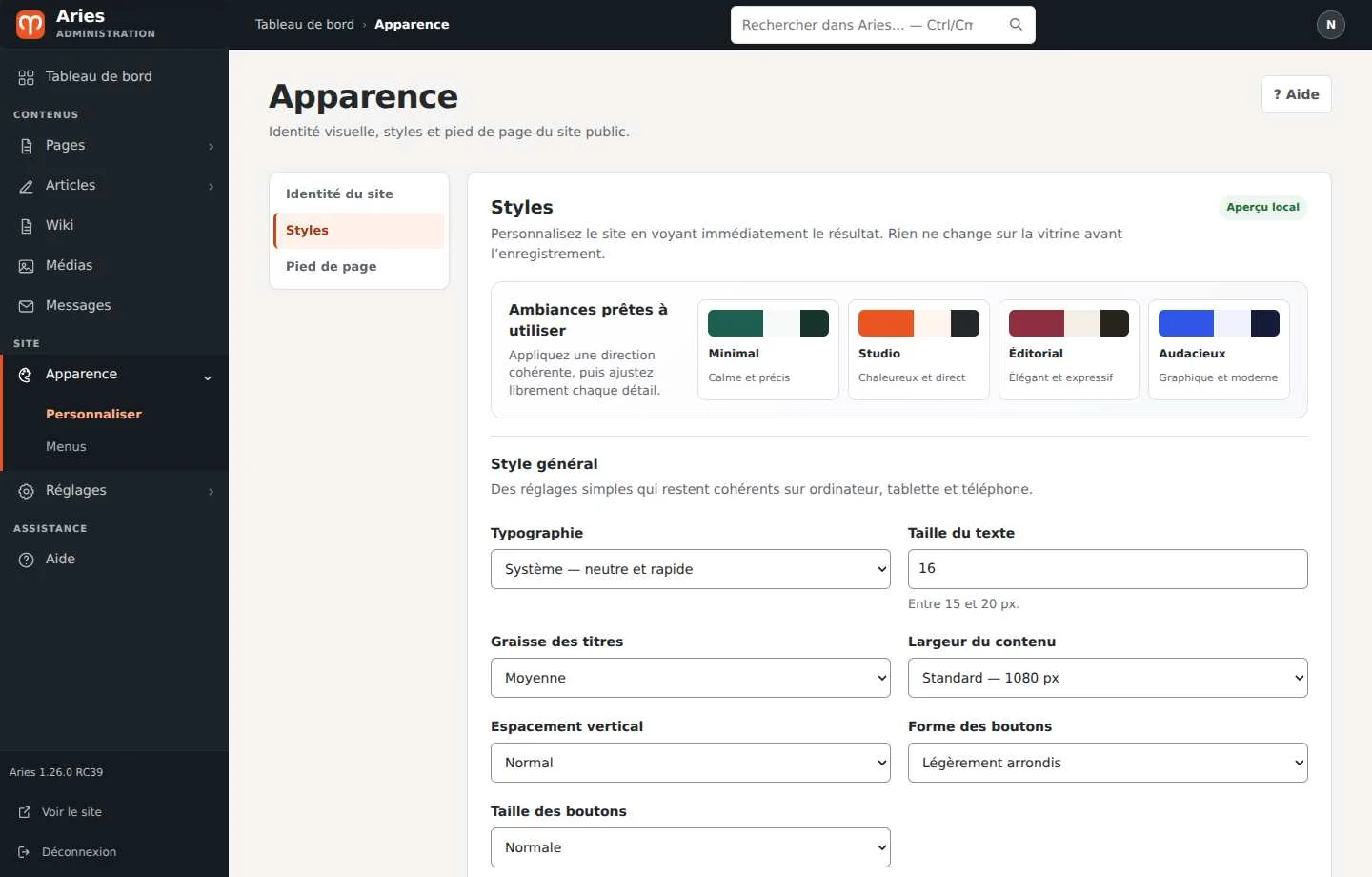This screenshot has width=1372, height=877.
Task: Switch to Identité du site tab
Action: (359, 194)
